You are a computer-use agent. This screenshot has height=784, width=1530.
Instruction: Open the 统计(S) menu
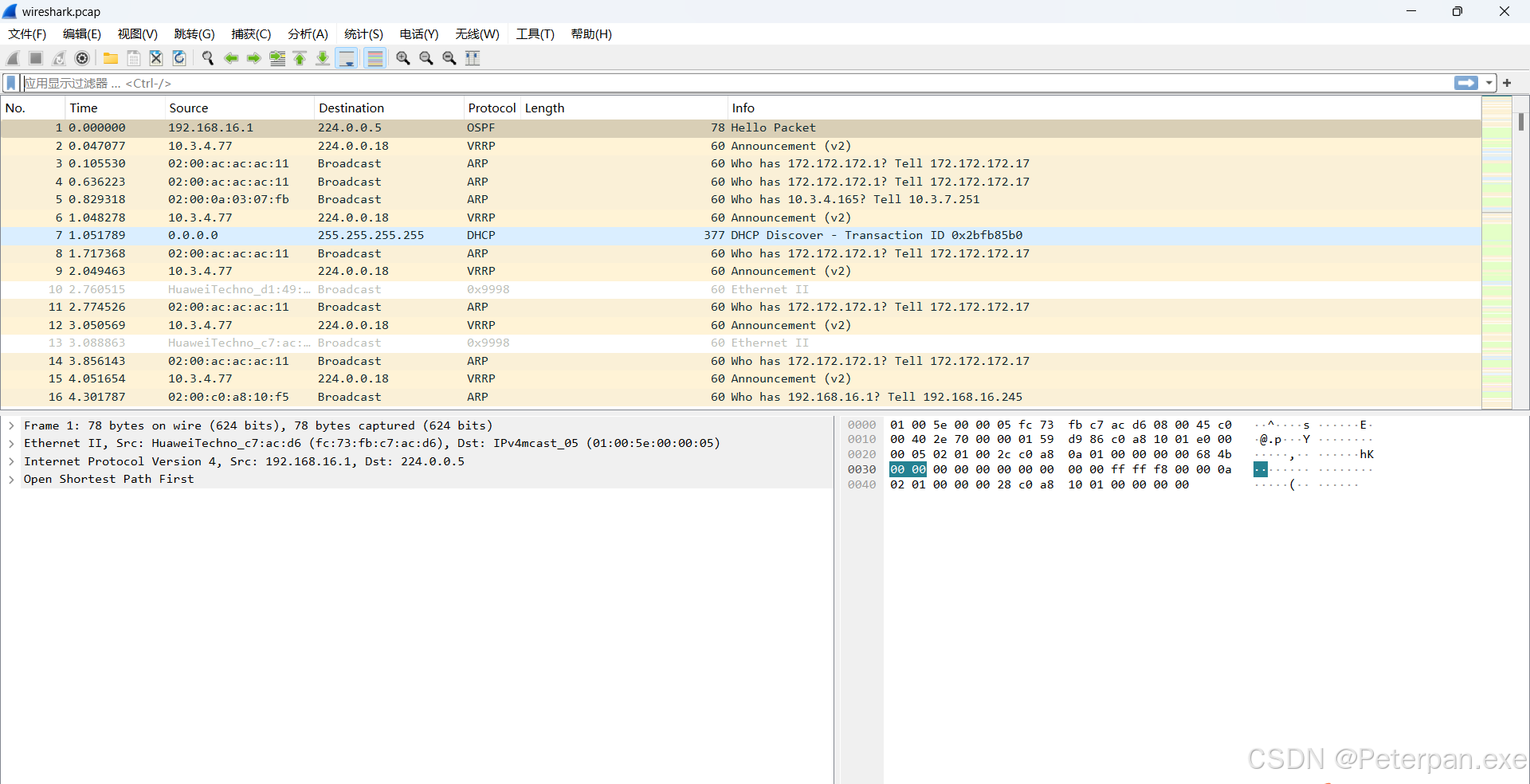[363, 34]
